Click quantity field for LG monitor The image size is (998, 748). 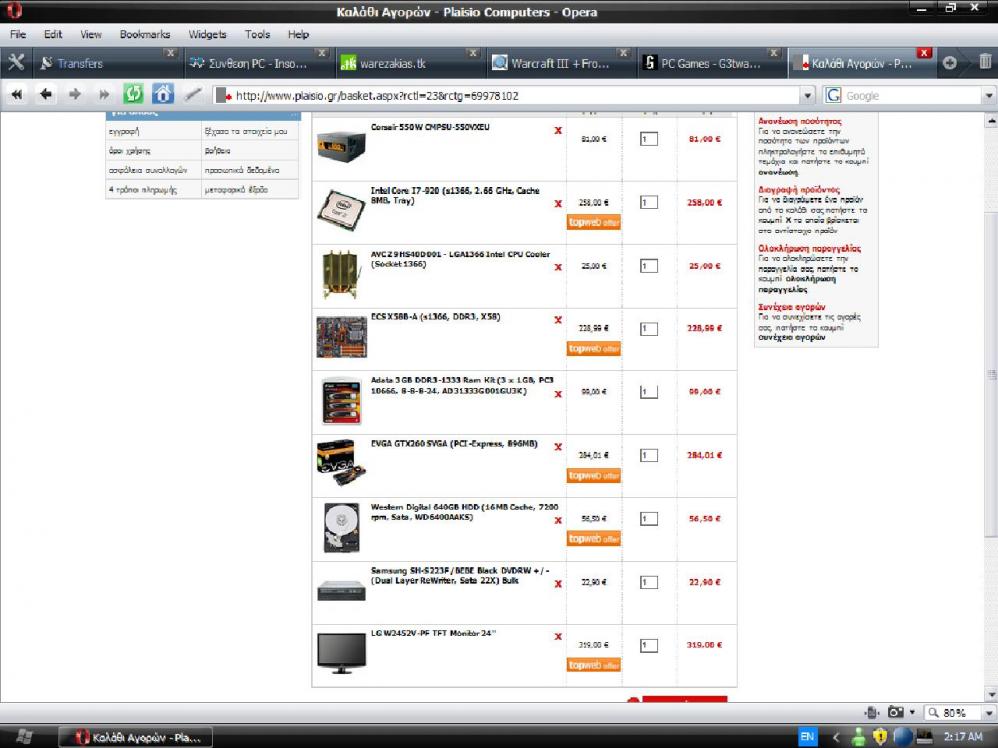(x=649, y=646)
